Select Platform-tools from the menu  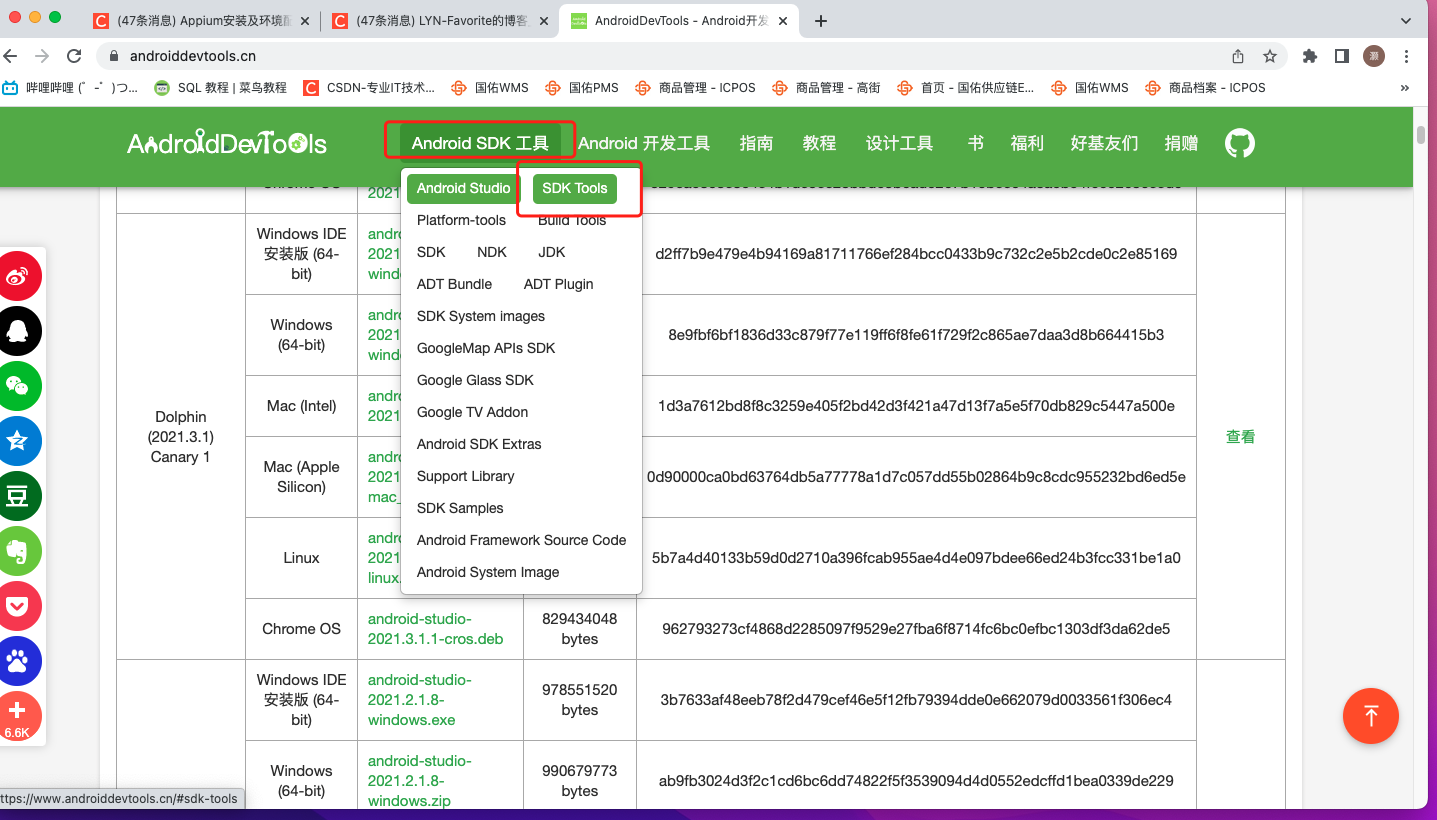461,220
